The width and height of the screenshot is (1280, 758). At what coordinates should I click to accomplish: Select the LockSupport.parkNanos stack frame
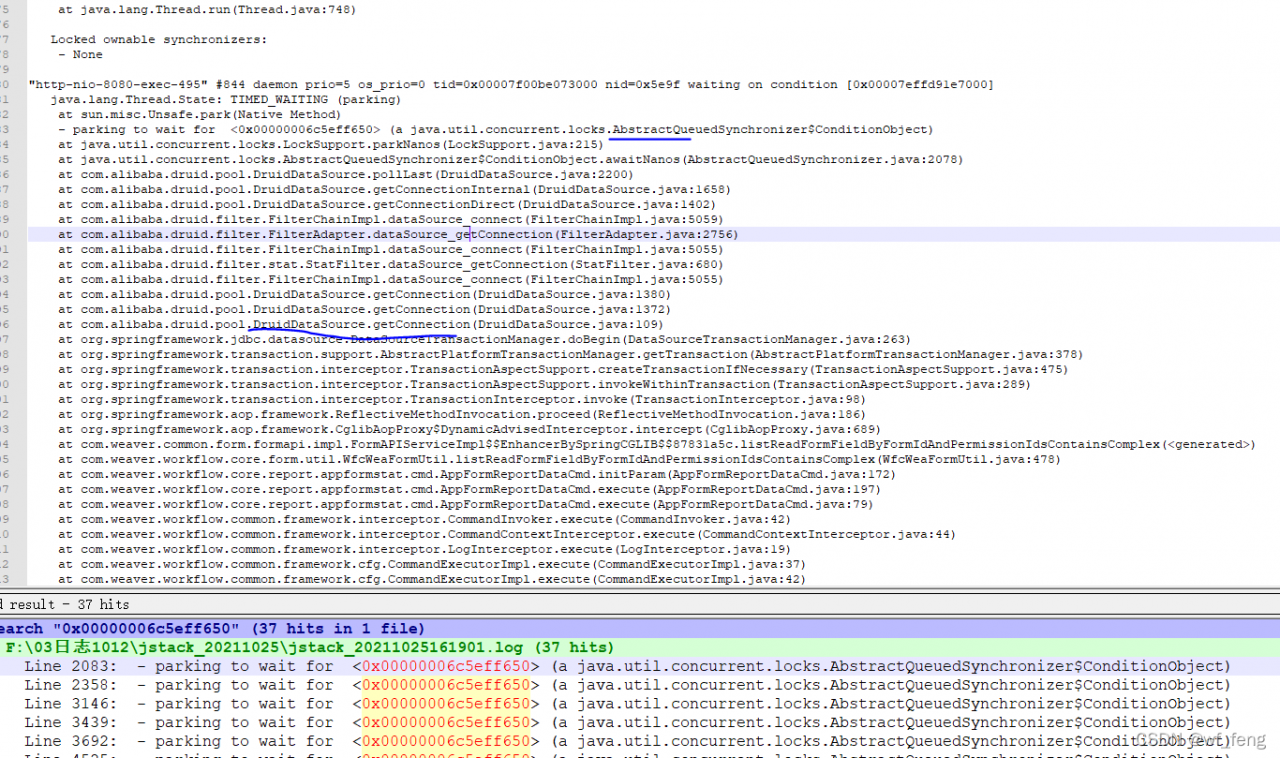330,144
